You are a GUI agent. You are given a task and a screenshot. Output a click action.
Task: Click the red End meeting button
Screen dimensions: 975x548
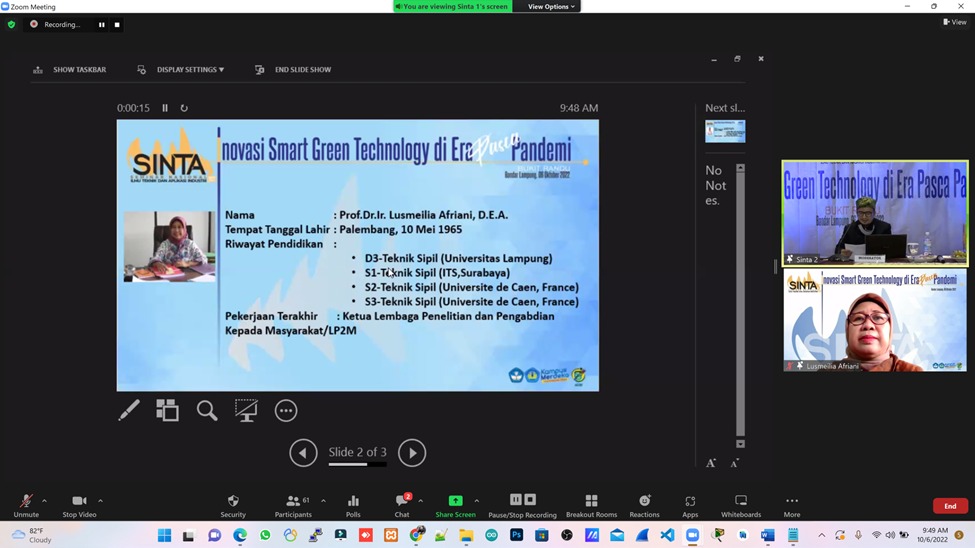point(950,506)
